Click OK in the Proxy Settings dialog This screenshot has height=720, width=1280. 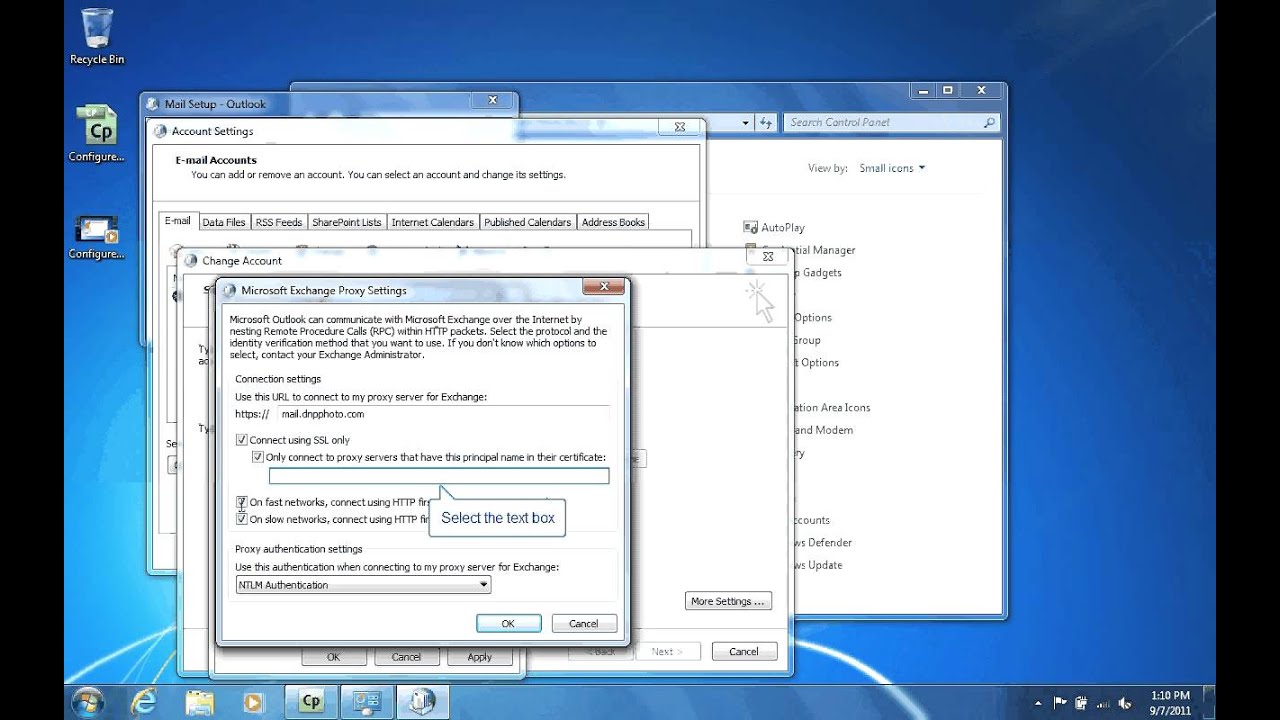click(508, 623)
